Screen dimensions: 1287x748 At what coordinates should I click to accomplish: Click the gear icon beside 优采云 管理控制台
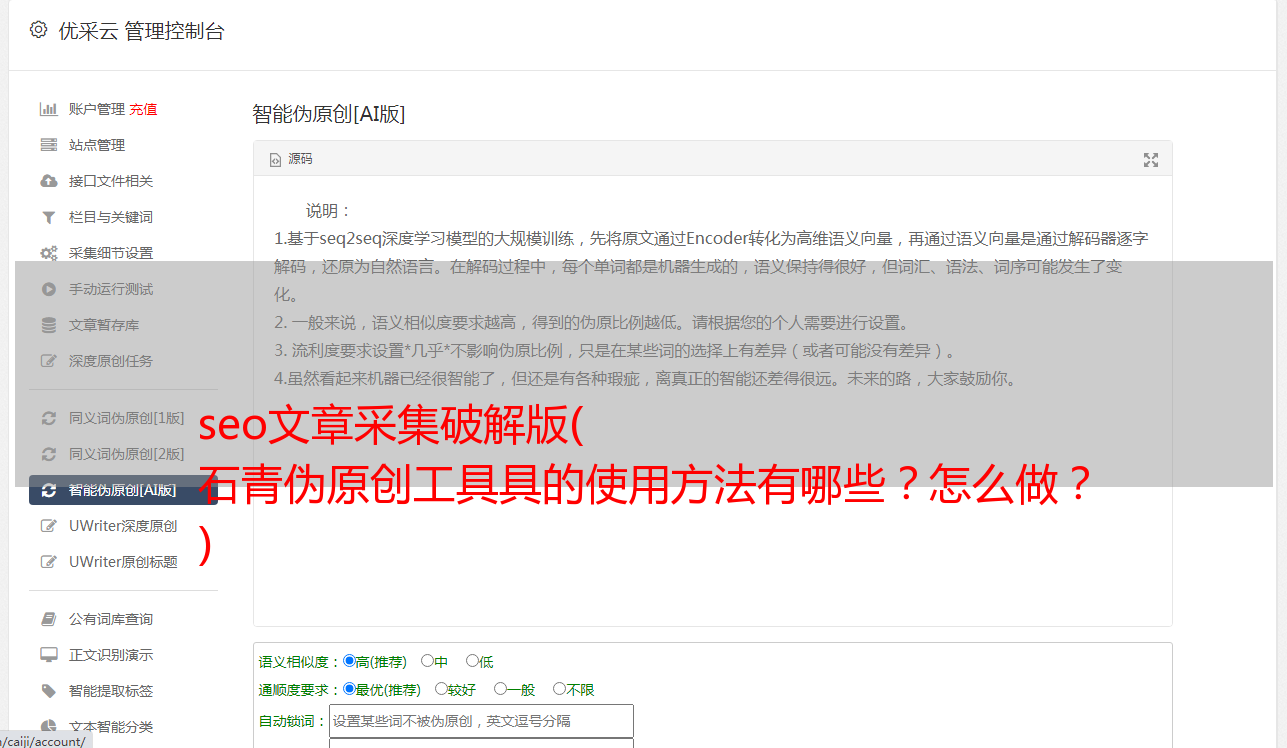pos(39,30)
